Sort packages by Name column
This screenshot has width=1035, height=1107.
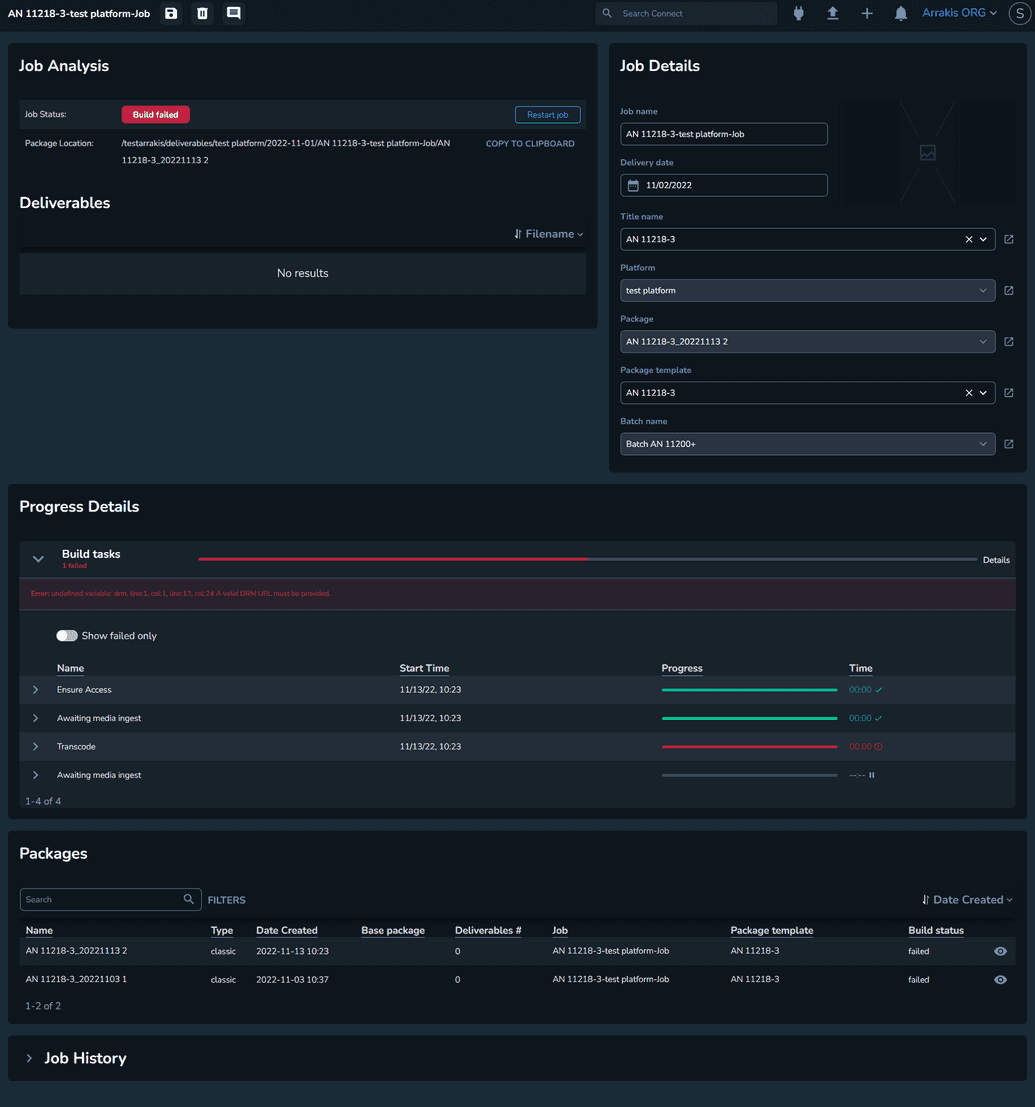(x=40, y=931)
